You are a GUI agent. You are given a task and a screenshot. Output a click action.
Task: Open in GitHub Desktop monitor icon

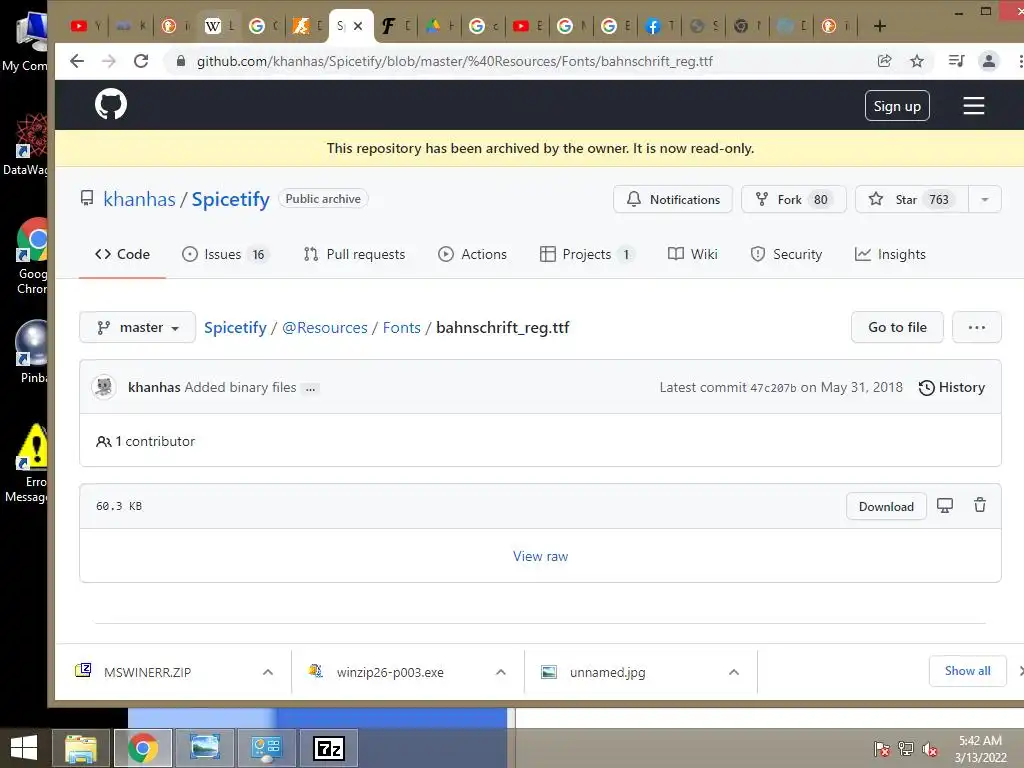[x=945, y=505]
